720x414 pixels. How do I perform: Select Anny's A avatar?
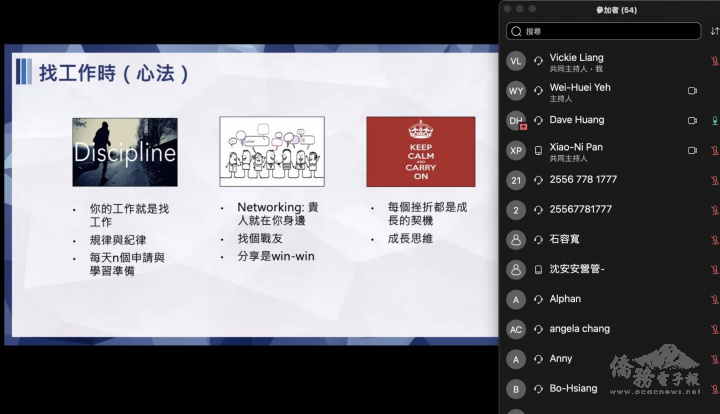(x=516, y=359)
